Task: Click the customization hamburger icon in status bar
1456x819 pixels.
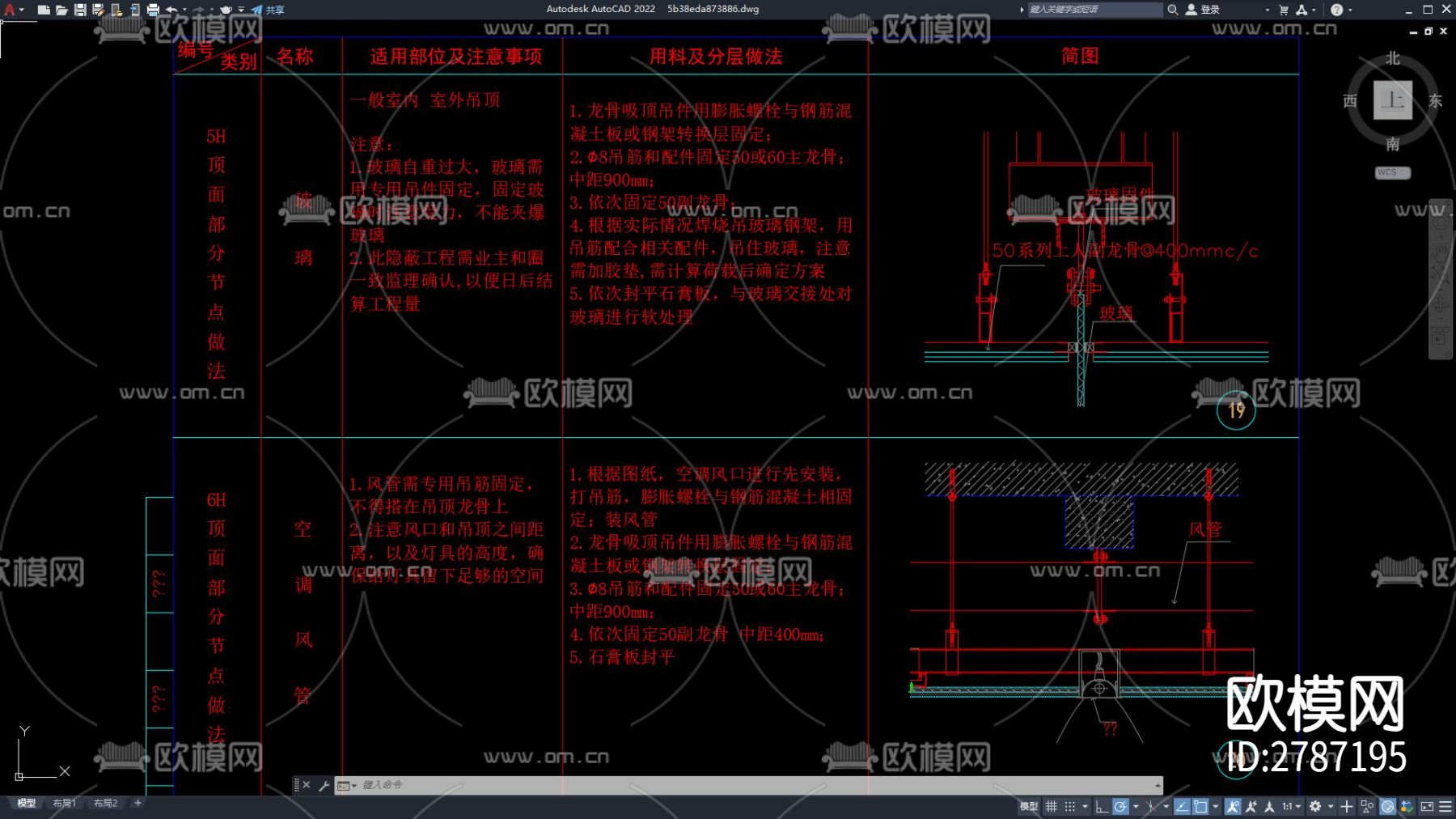Action: (1445, 806)
